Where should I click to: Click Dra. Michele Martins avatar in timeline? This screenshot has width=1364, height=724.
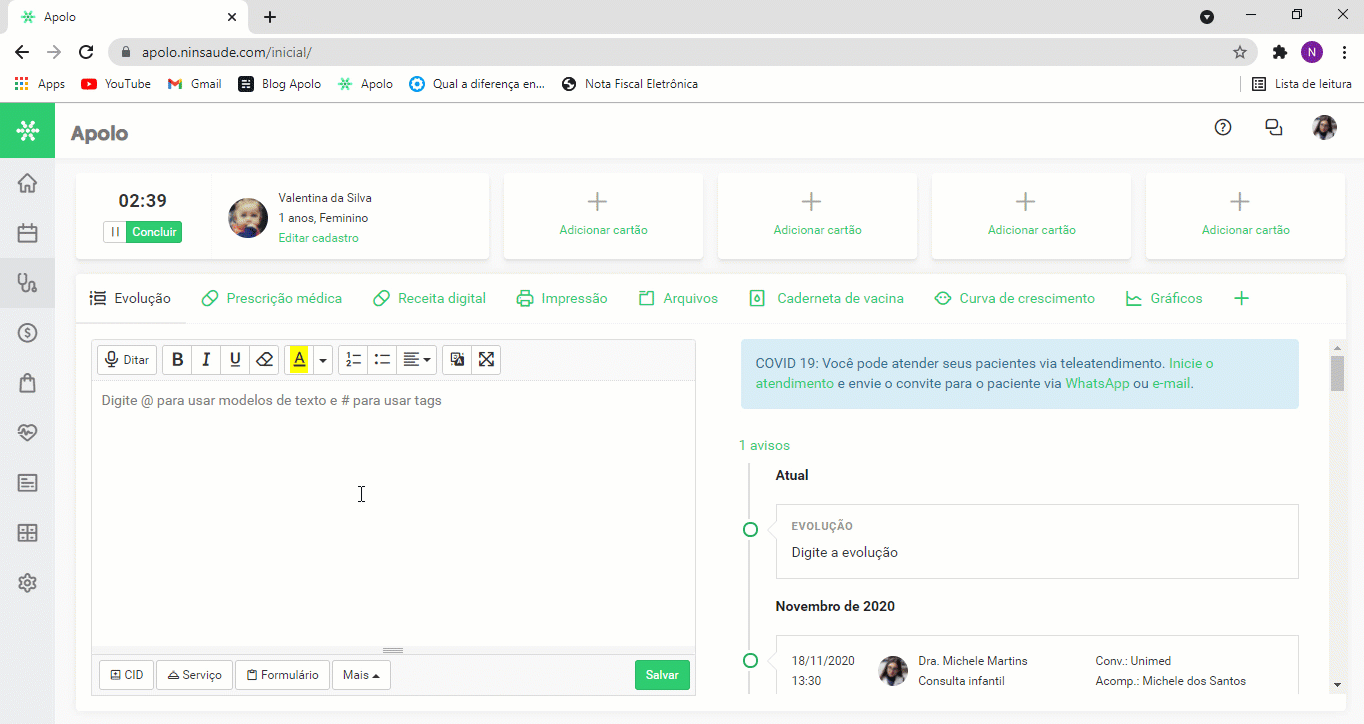pos(893,671)
